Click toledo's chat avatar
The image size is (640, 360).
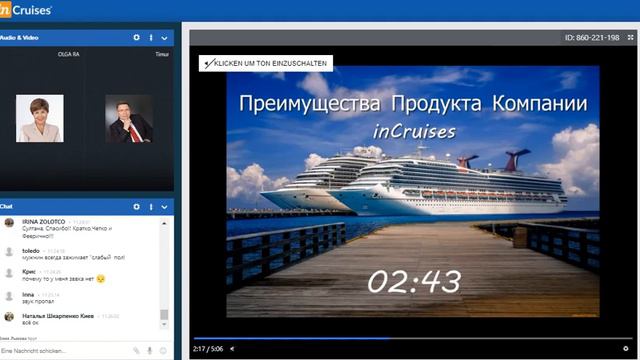9,252
